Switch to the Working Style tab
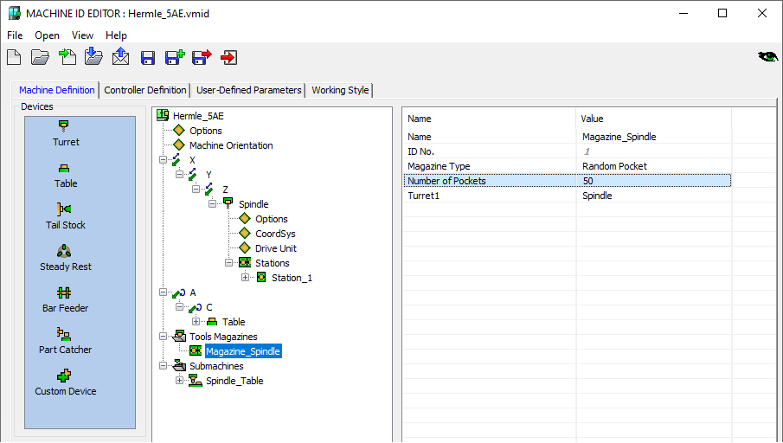The width and height of the screenshot is (783, 443). tap(340, 90)
